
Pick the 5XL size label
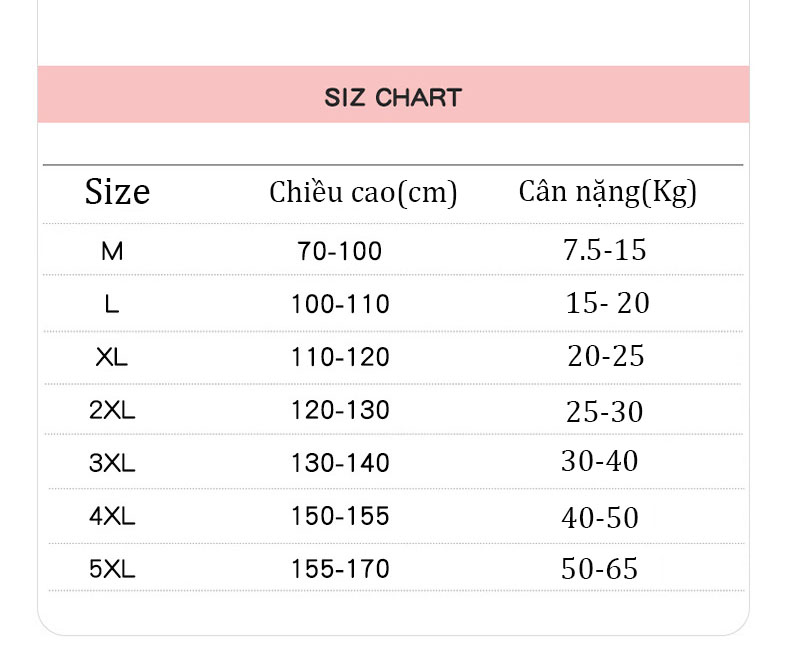112,569
